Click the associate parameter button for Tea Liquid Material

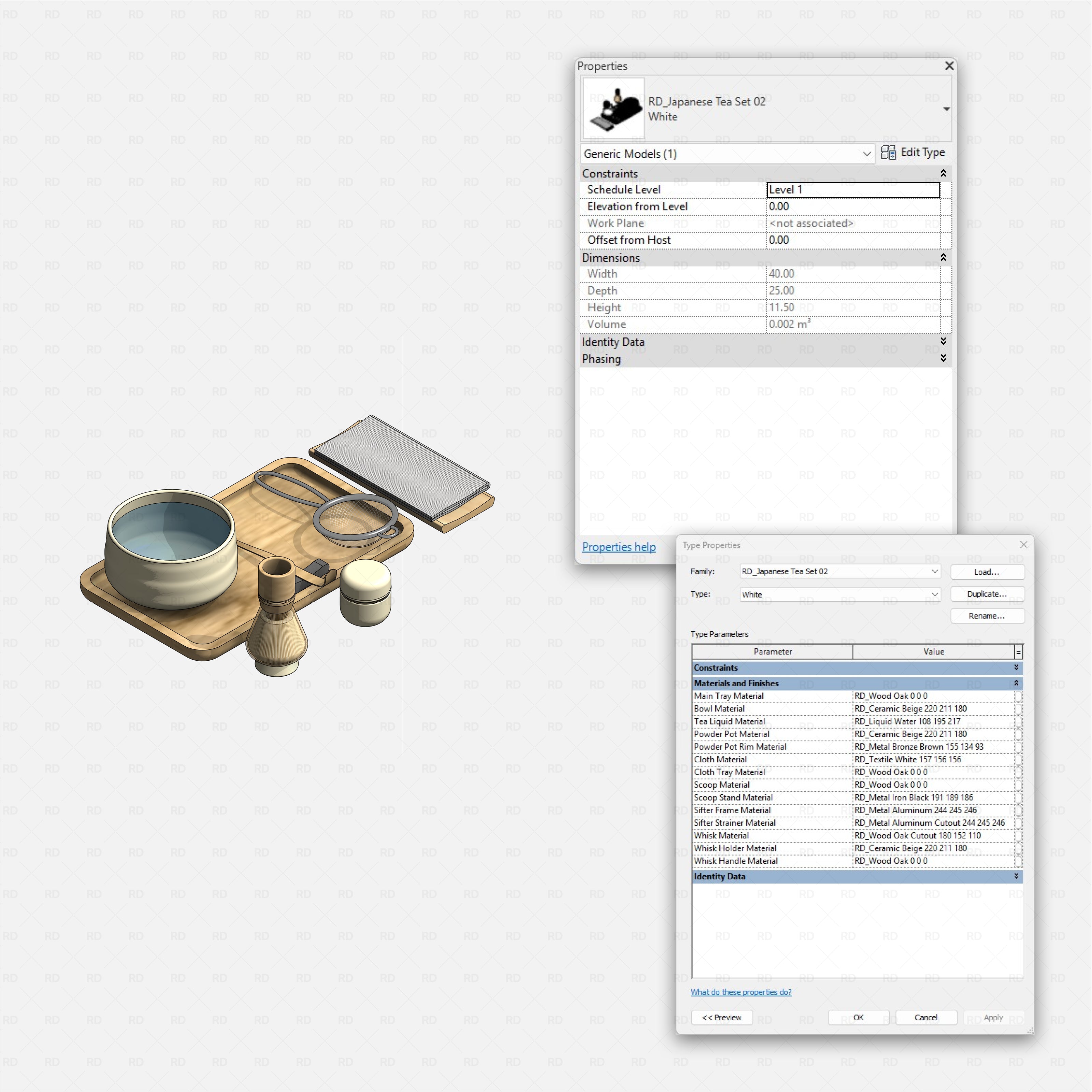(x=1019, y=722)
